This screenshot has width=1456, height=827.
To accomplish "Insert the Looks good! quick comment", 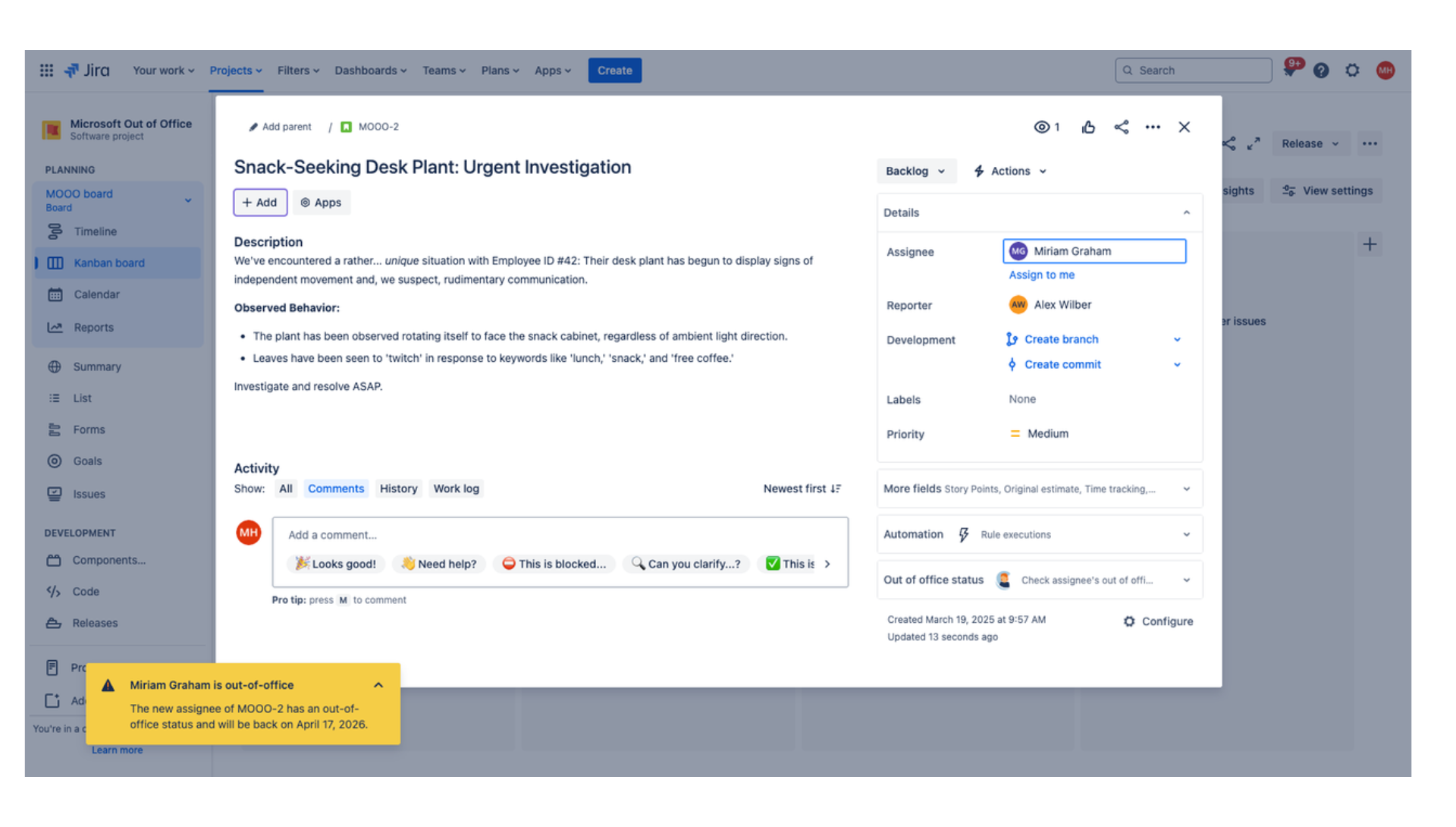I will [x=335, y=564].
